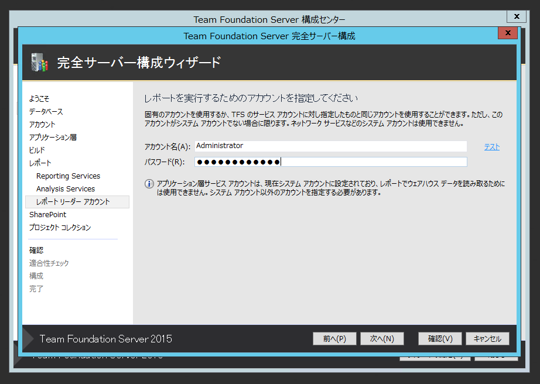Image resolution: width=540 pixels, height=384 pixels.
Task: Focus the パスワード input field
Action: (331, 162)
